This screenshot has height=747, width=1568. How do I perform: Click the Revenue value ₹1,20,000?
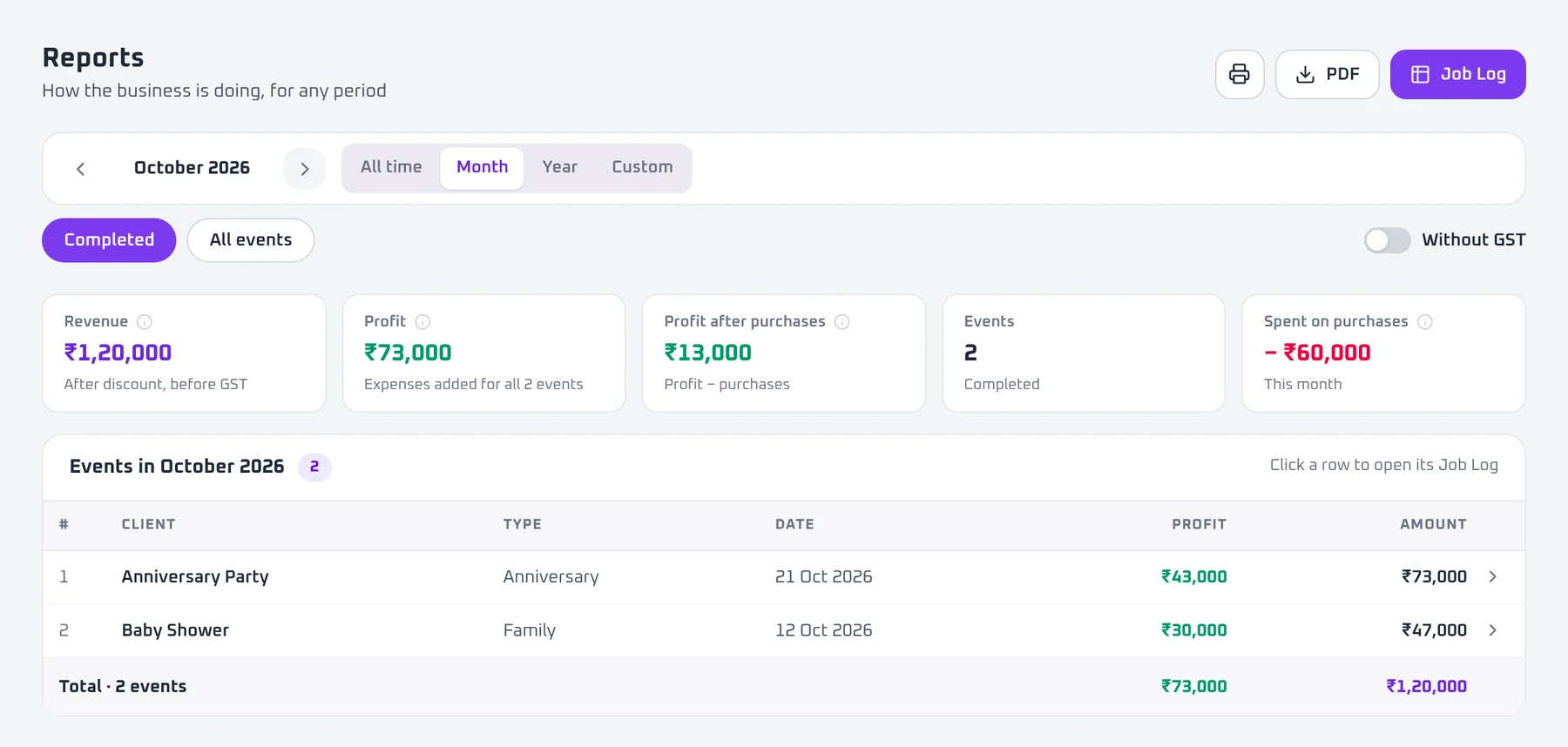pyautogui.click(x=118, y=353)
